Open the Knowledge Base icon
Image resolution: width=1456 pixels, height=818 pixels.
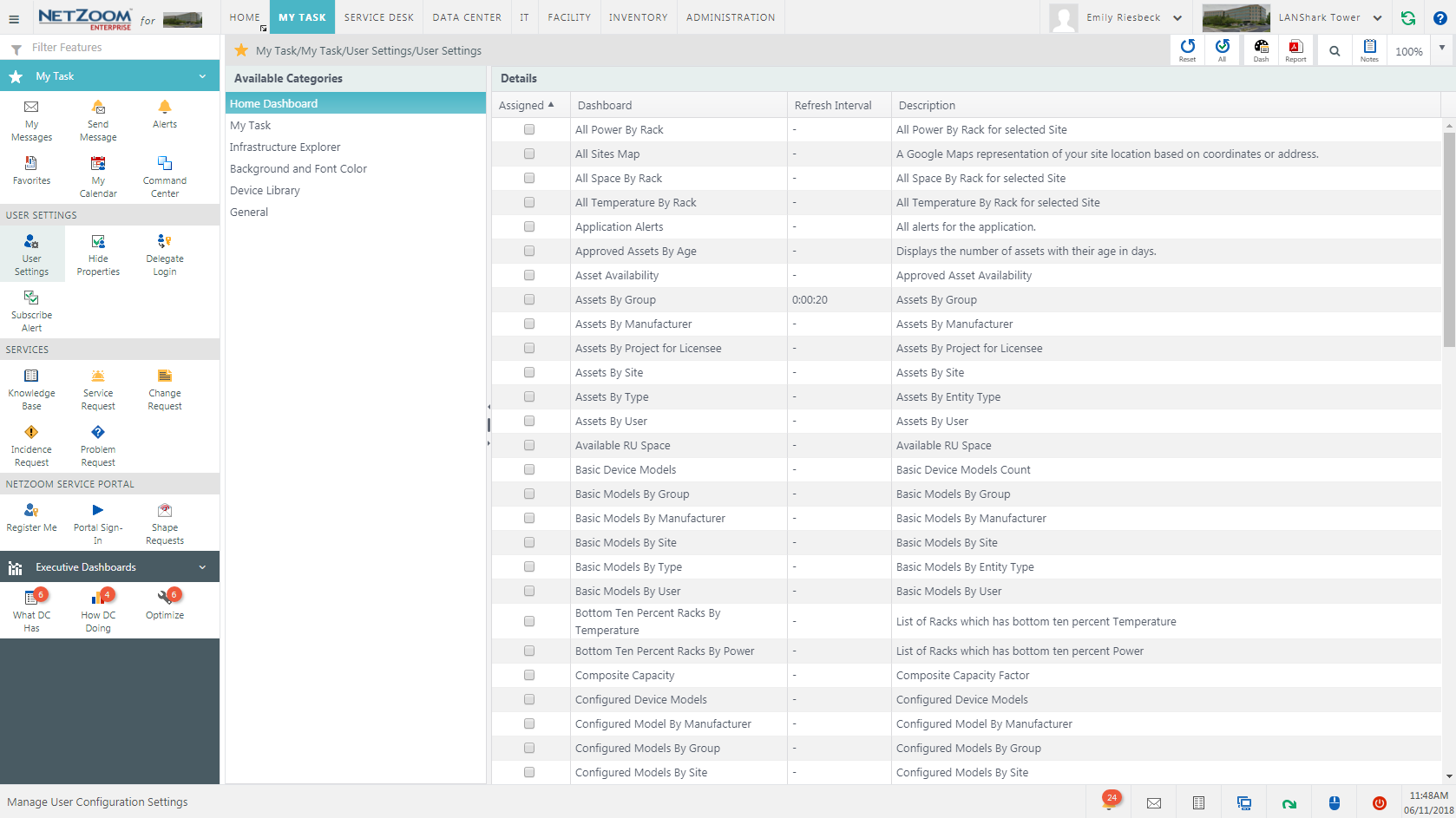tap(31, 376)
